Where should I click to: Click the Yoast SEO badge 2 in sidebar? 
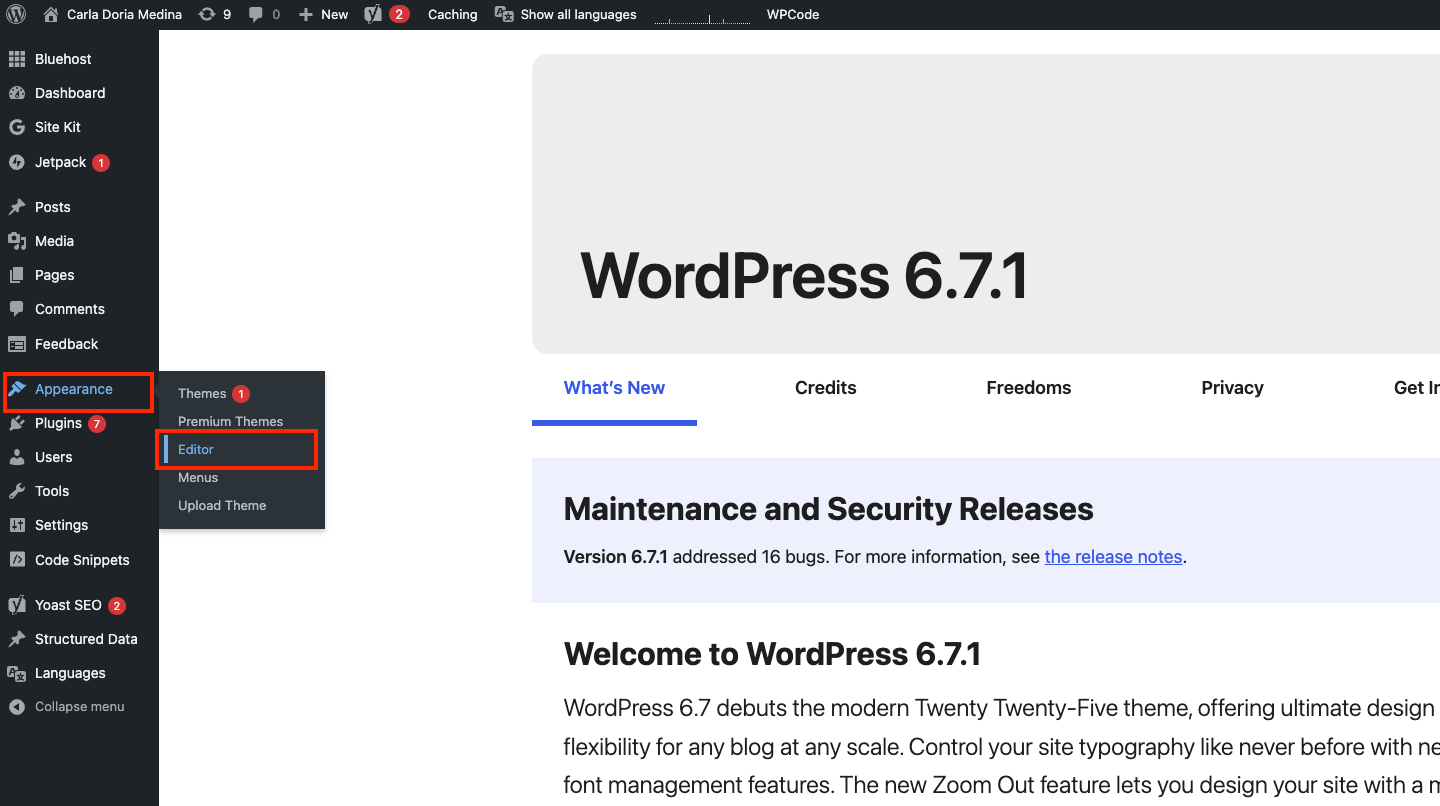pyautogui.click(x=117, y=606)
